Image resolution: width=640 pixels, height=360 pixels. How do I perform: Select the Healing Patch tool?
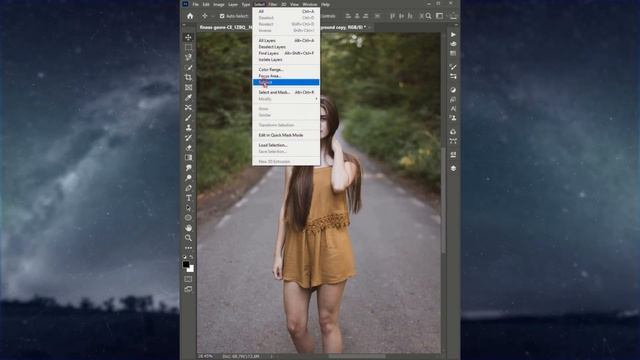click(x=188, y=107)
